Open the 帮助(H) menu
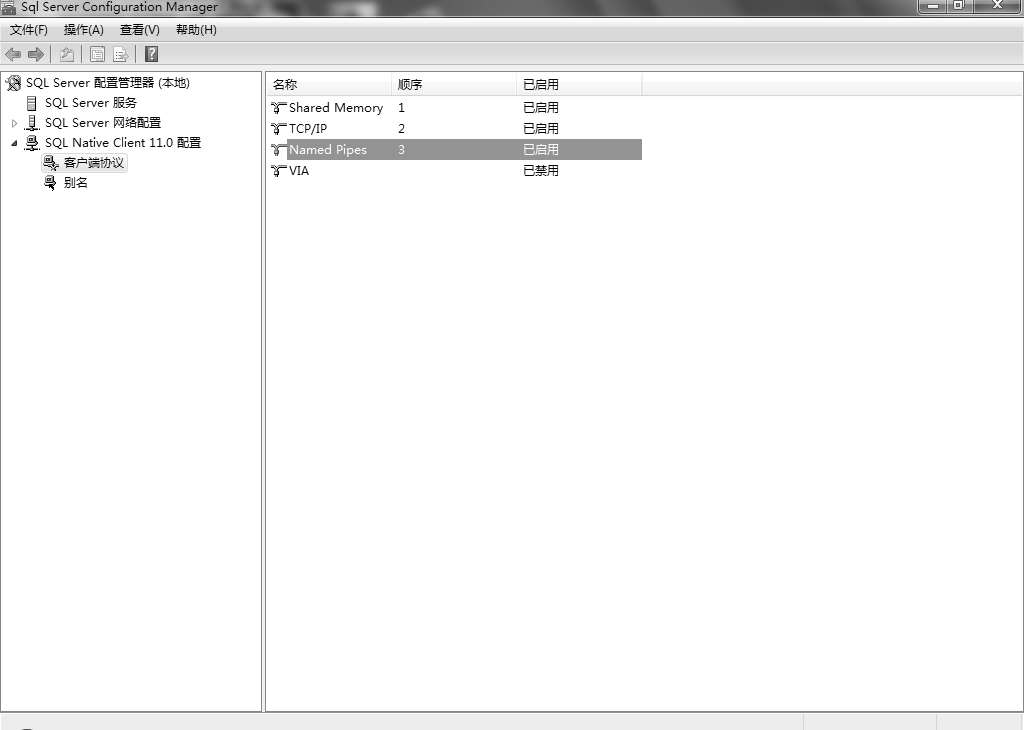Image resolution: width=1024 pixels, height=730 pixels. coord(196,30)
